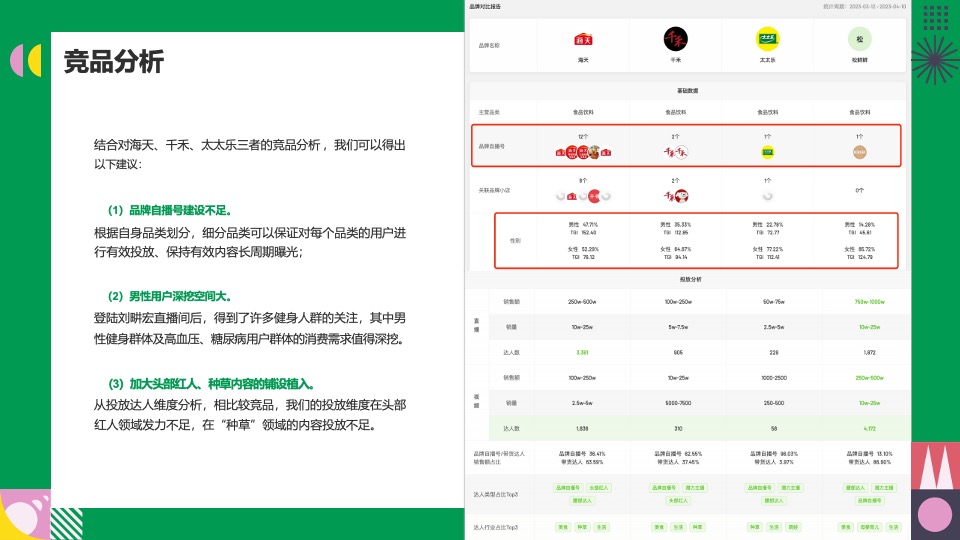Click the 千禾 black circular brand logo
This screenshot has width=960, height=540.
[x=675, y=39]
